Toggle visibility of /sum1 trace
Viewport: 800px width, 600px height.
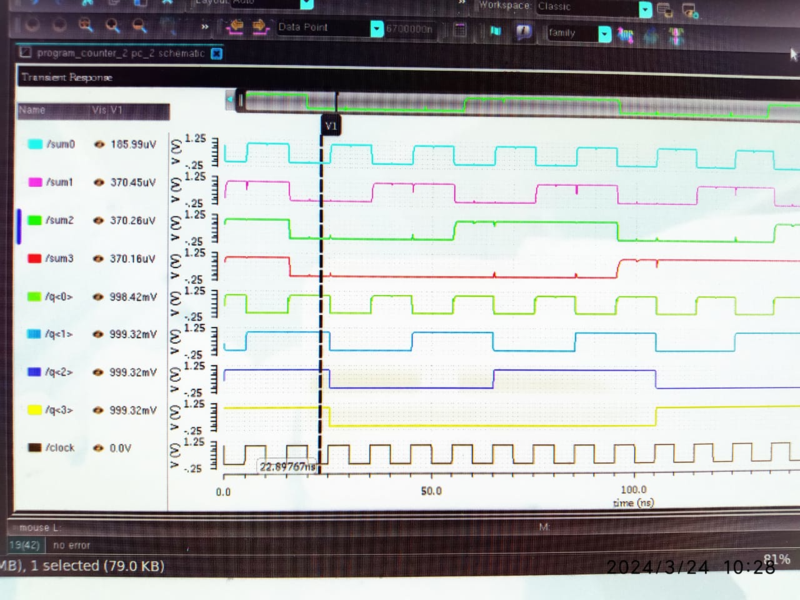tap(99, 182)
